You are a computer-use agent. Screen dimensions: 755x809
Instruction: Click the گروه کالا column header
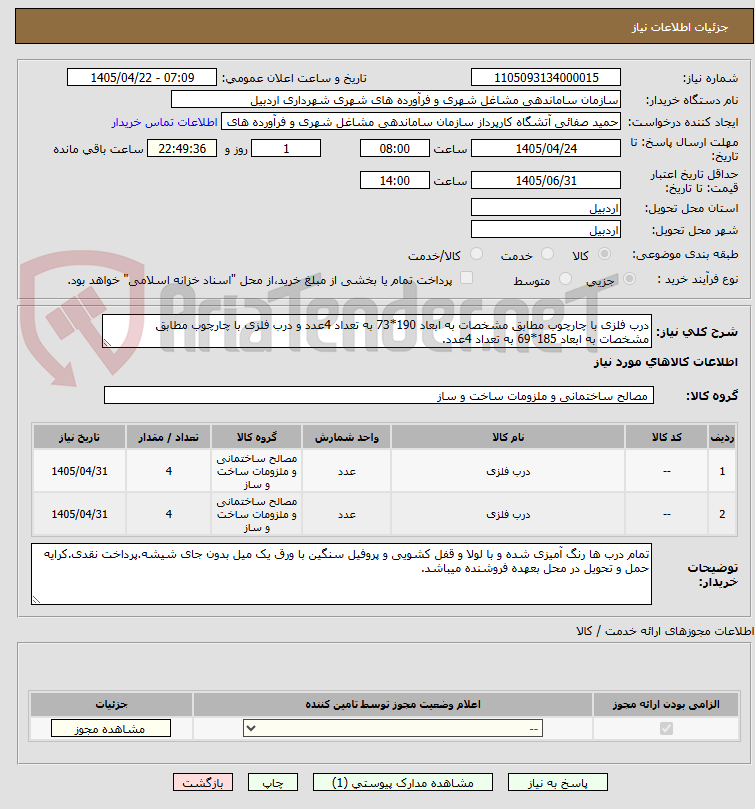[256, 438]
